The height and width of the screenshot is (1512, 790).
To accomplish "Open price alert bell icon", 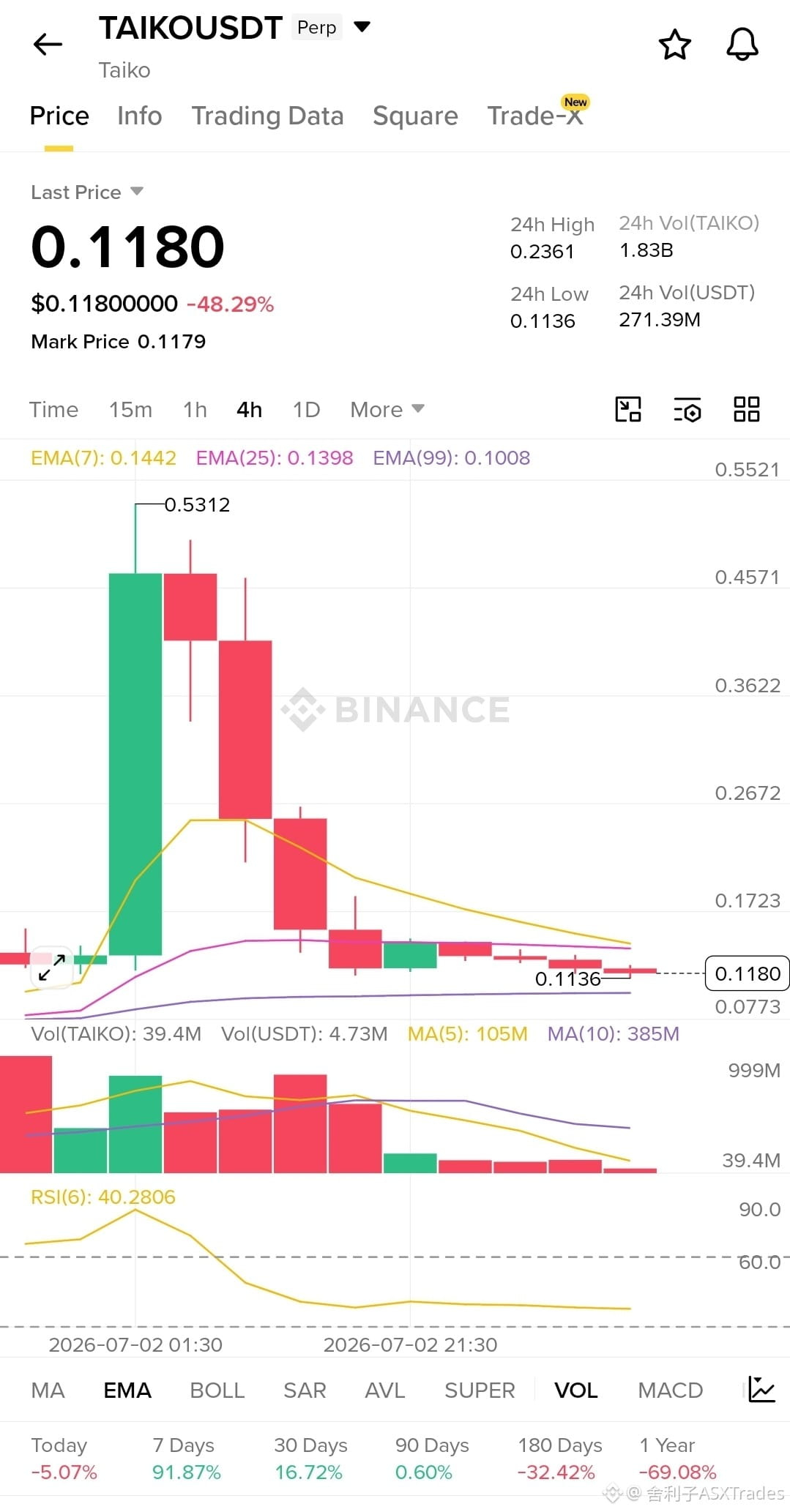I will click(742, 45).
